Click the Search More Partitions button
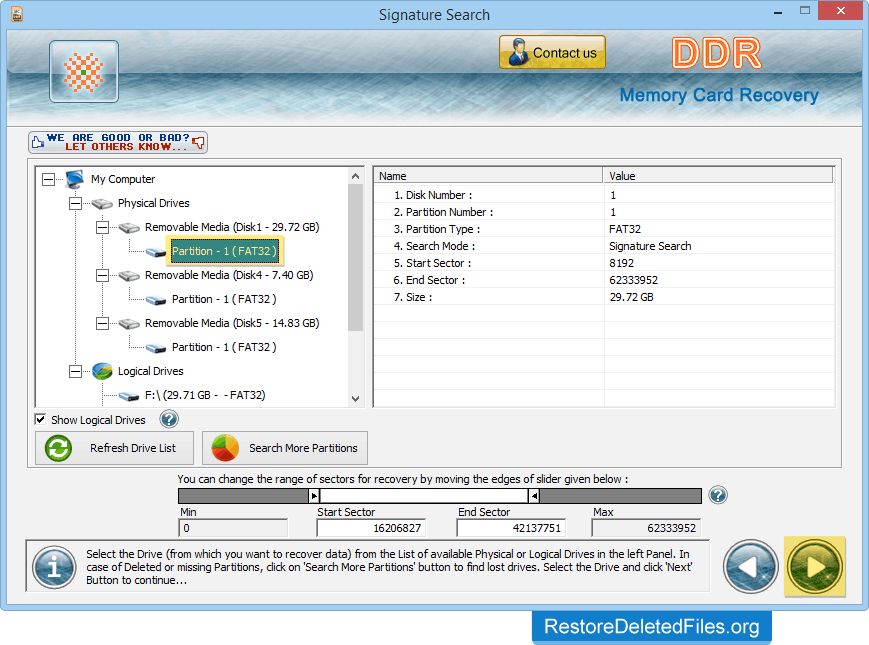Image resolution: width=869 pixels, height=645 pixels. 285,448
